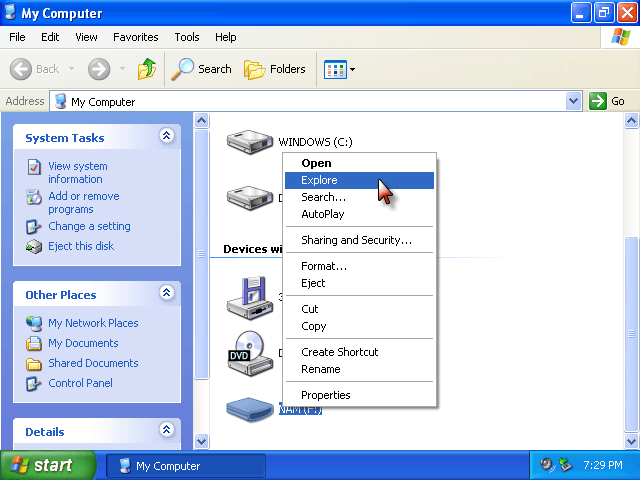Click the My Network Places icon
This screenshot has height=480, width=640.
pos(34,323)
